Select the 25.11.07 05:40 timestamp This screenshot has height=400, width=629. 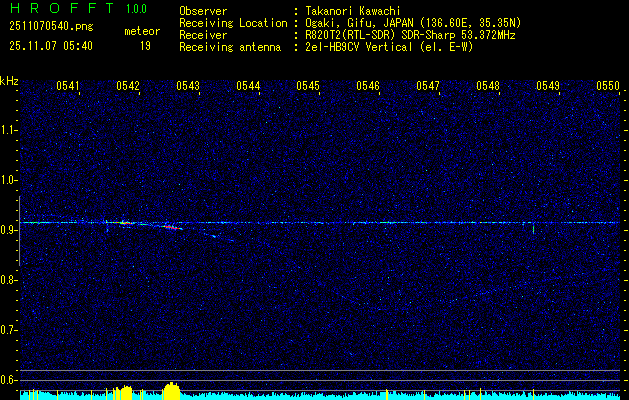[x=50, y=45]
